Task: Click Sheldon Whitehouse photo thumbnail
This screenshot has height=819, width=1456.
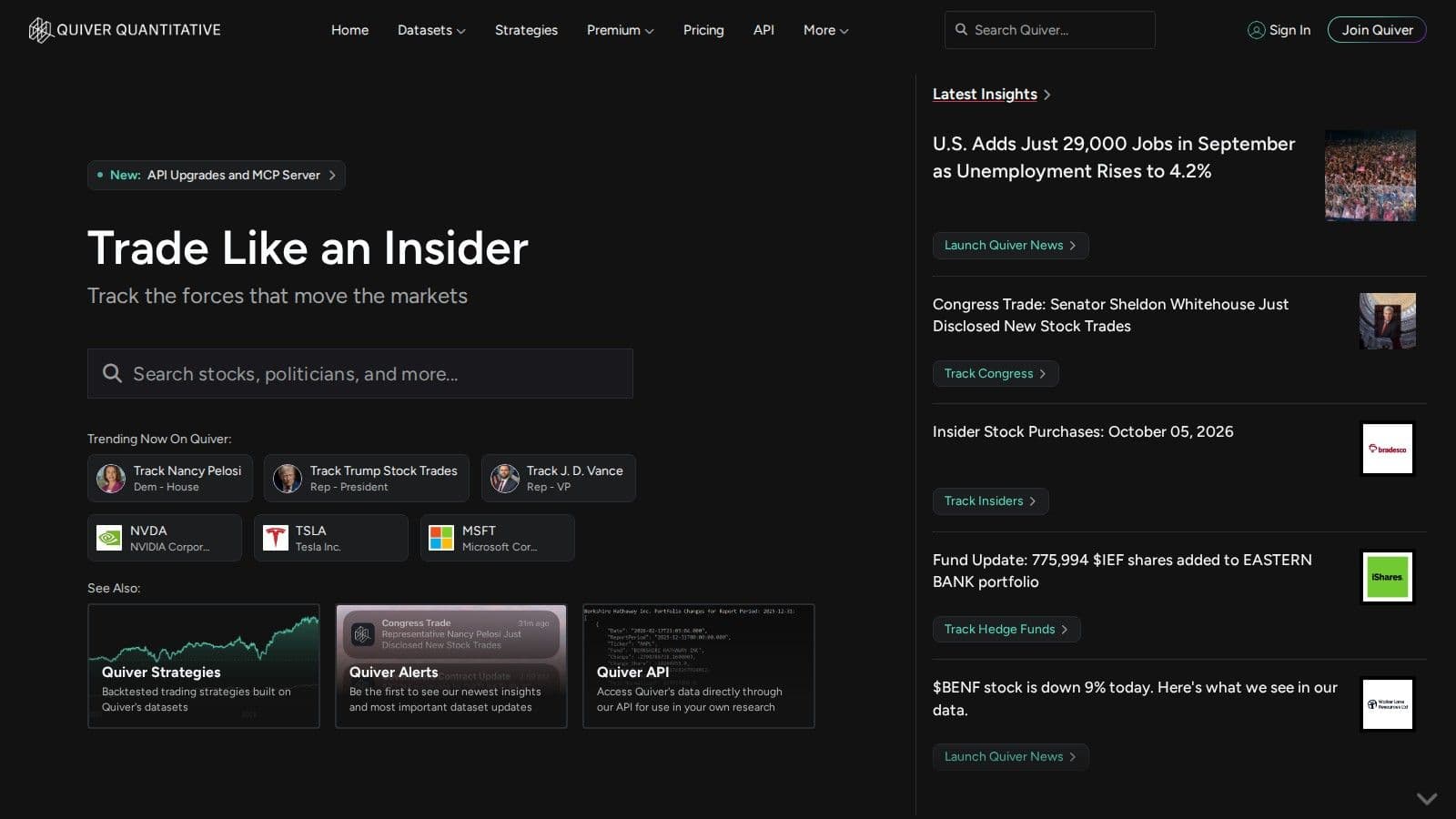Action: coord(1387,321)
